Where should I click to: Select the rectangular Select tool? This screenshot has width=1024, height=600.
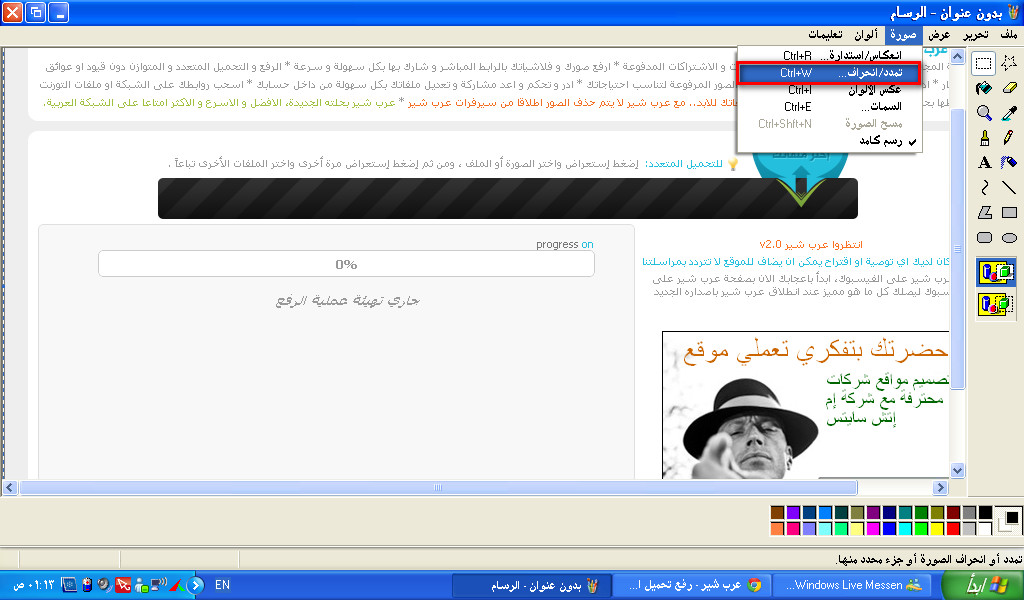click(984, 64)
